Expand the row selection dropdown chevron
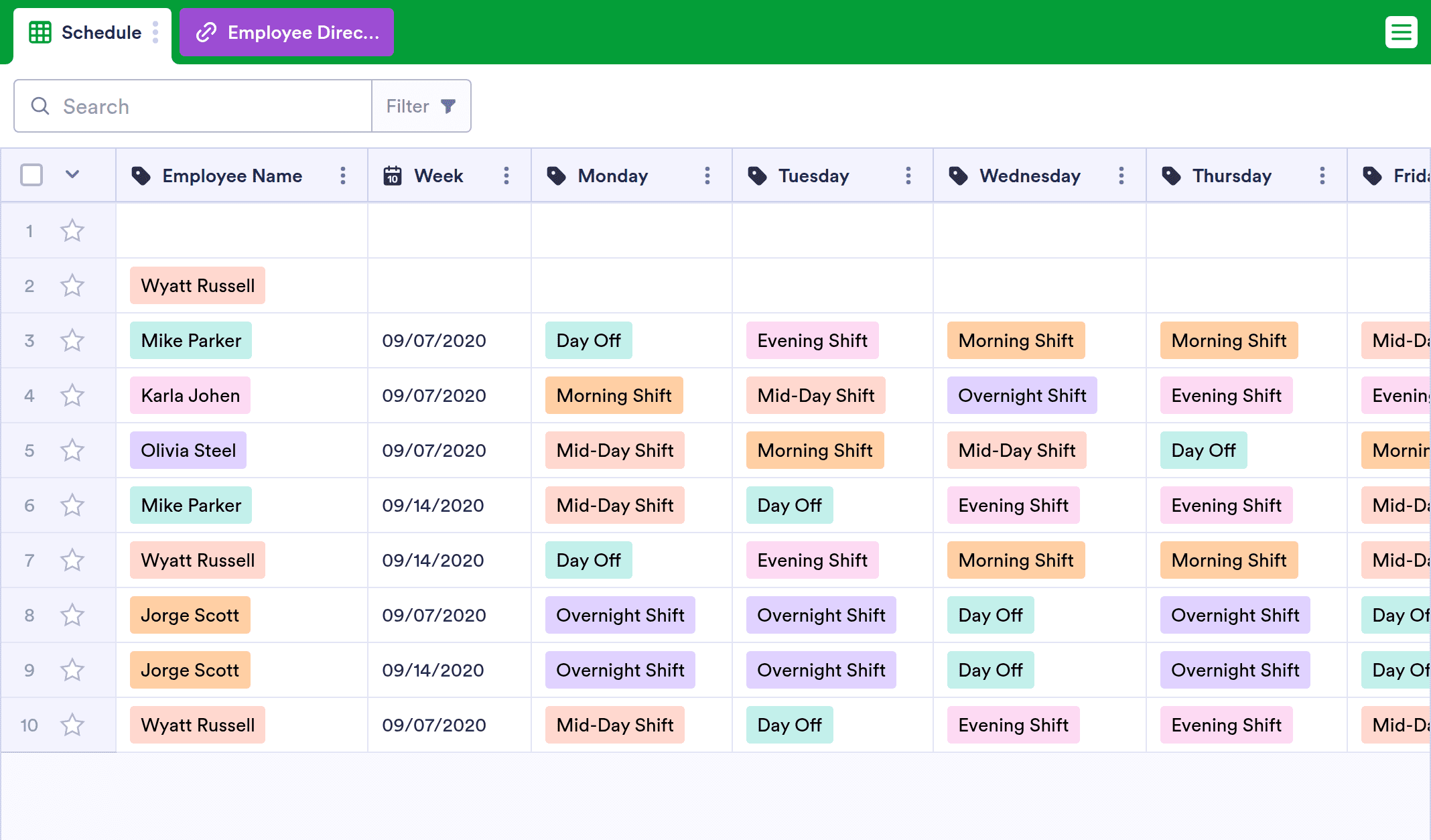 [72, 175]
